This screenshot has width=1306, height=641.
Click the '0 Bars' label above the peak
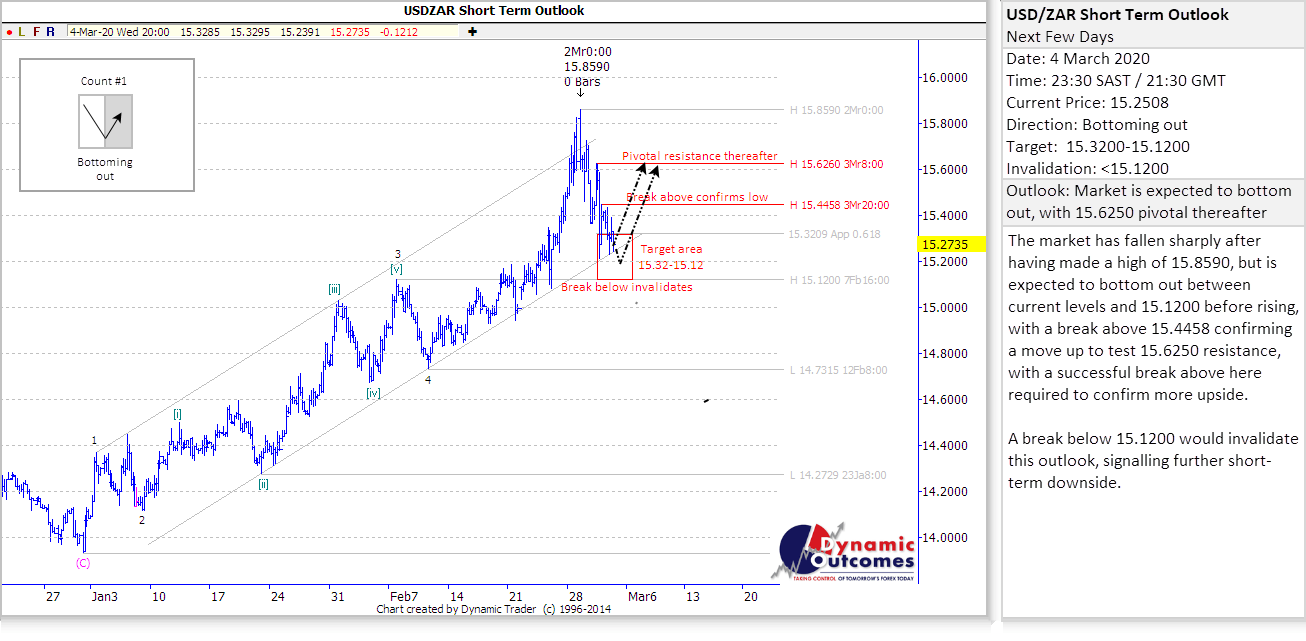(581, 82)
